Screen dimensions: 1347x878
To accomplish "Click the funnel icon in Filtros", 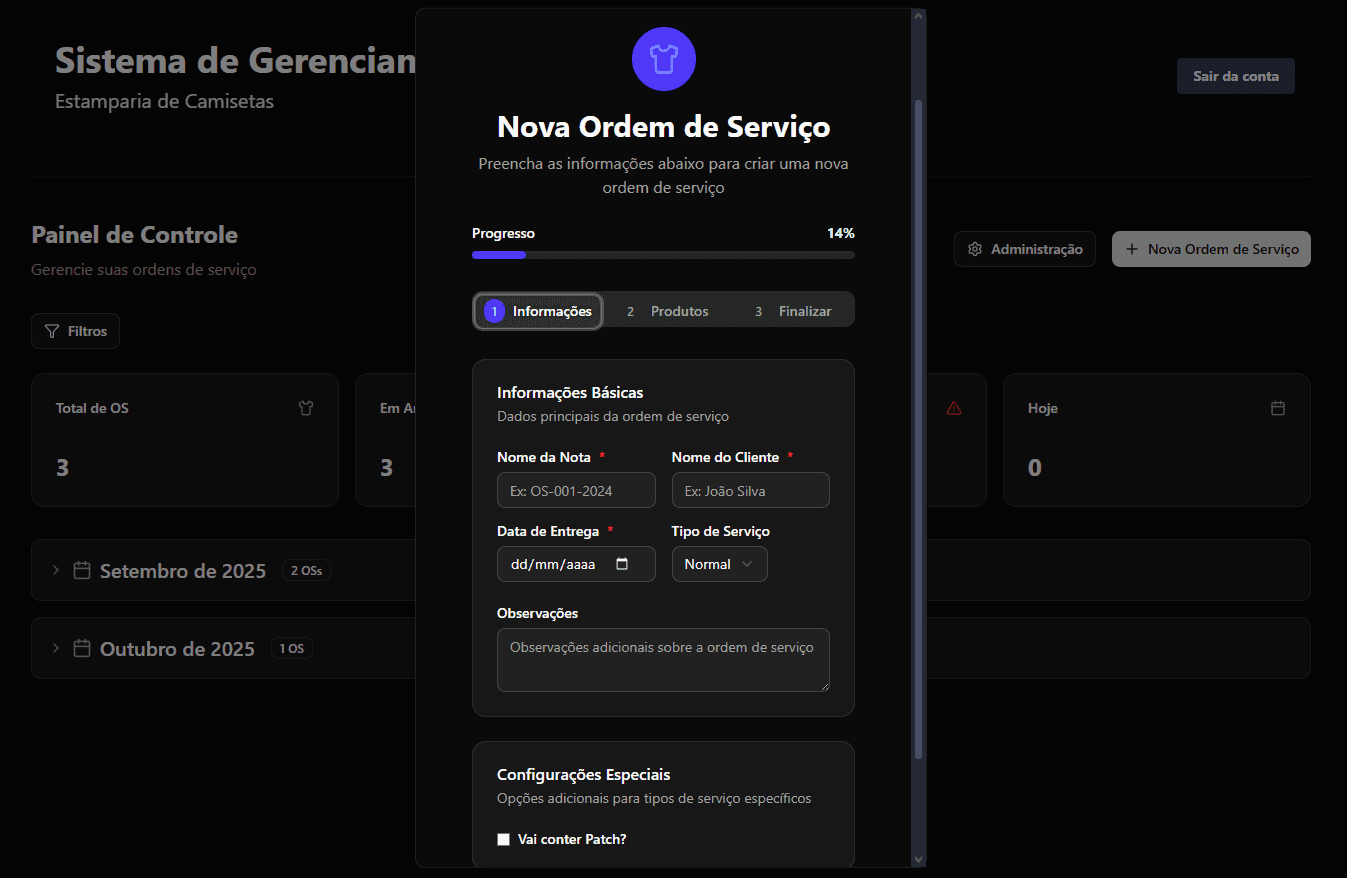I will (52, 331).
